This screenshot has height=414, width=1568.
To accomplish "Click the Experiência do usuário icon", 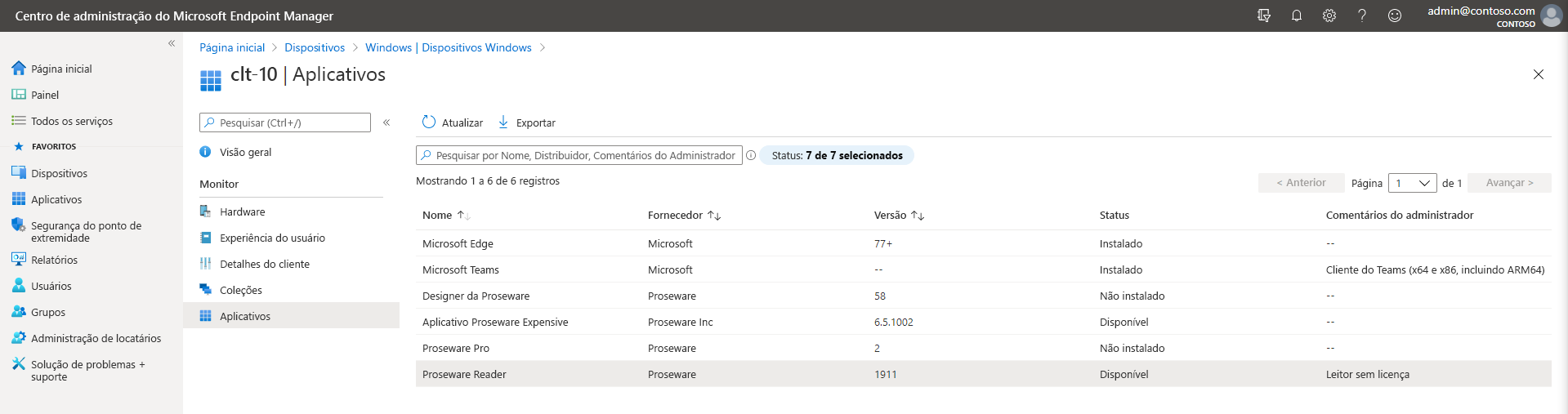I will (x=206, y=238).
